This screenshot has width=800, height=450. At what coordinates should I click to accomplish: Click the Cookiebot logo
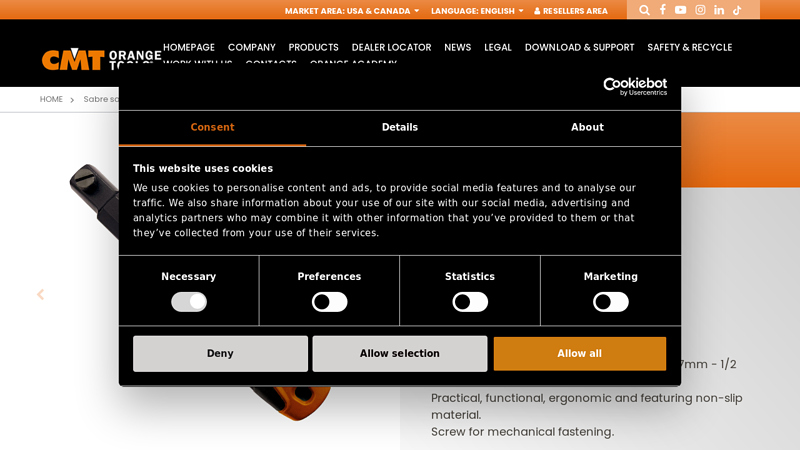point(635,87)
